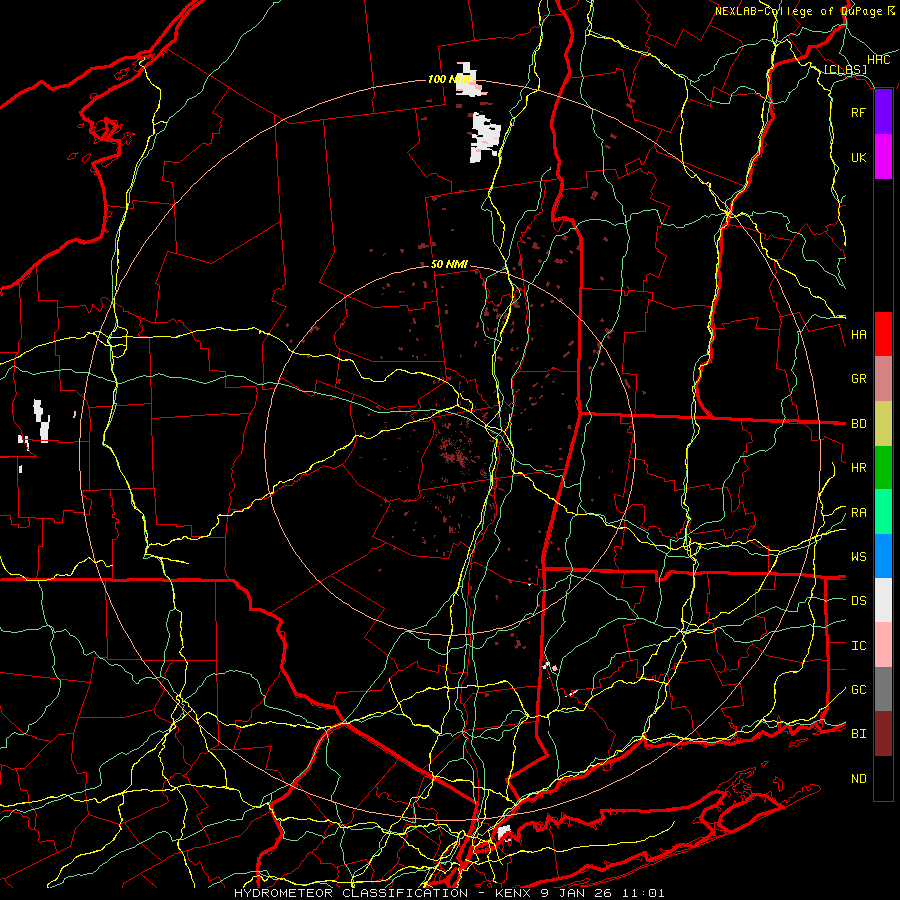Click the HHC product label
The height and width of the screenshot is (900, 900).
pyautogui.click(x=879, y=60)
